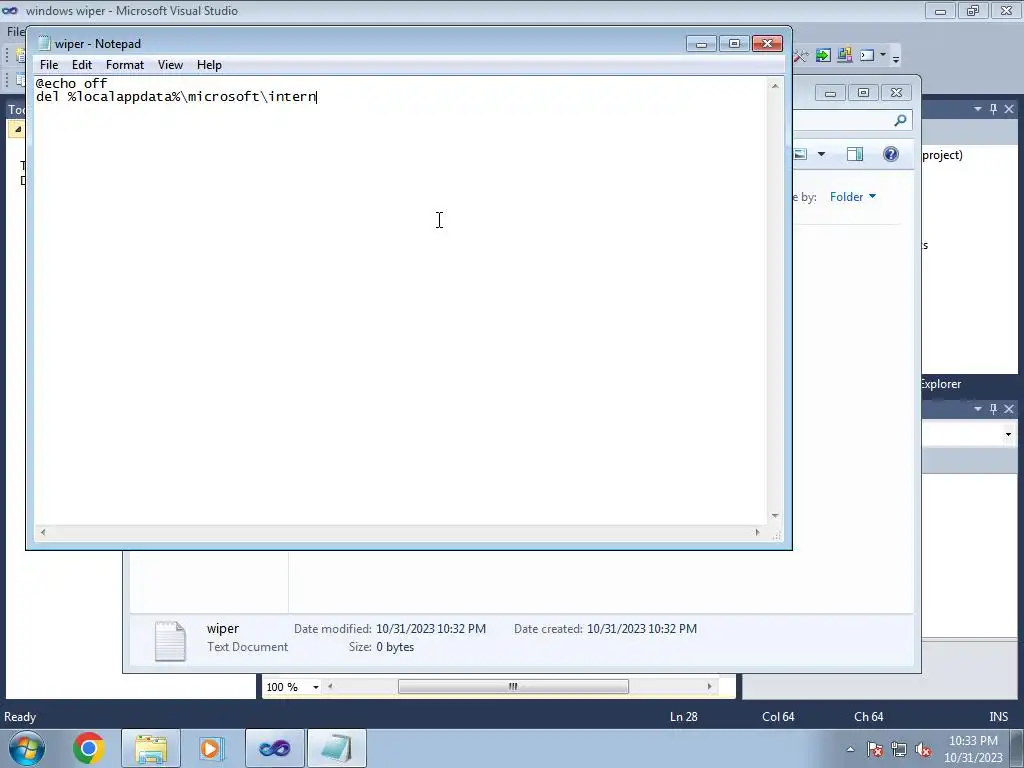Maximize the wiper Notepad window

click(x=734, y=44)
